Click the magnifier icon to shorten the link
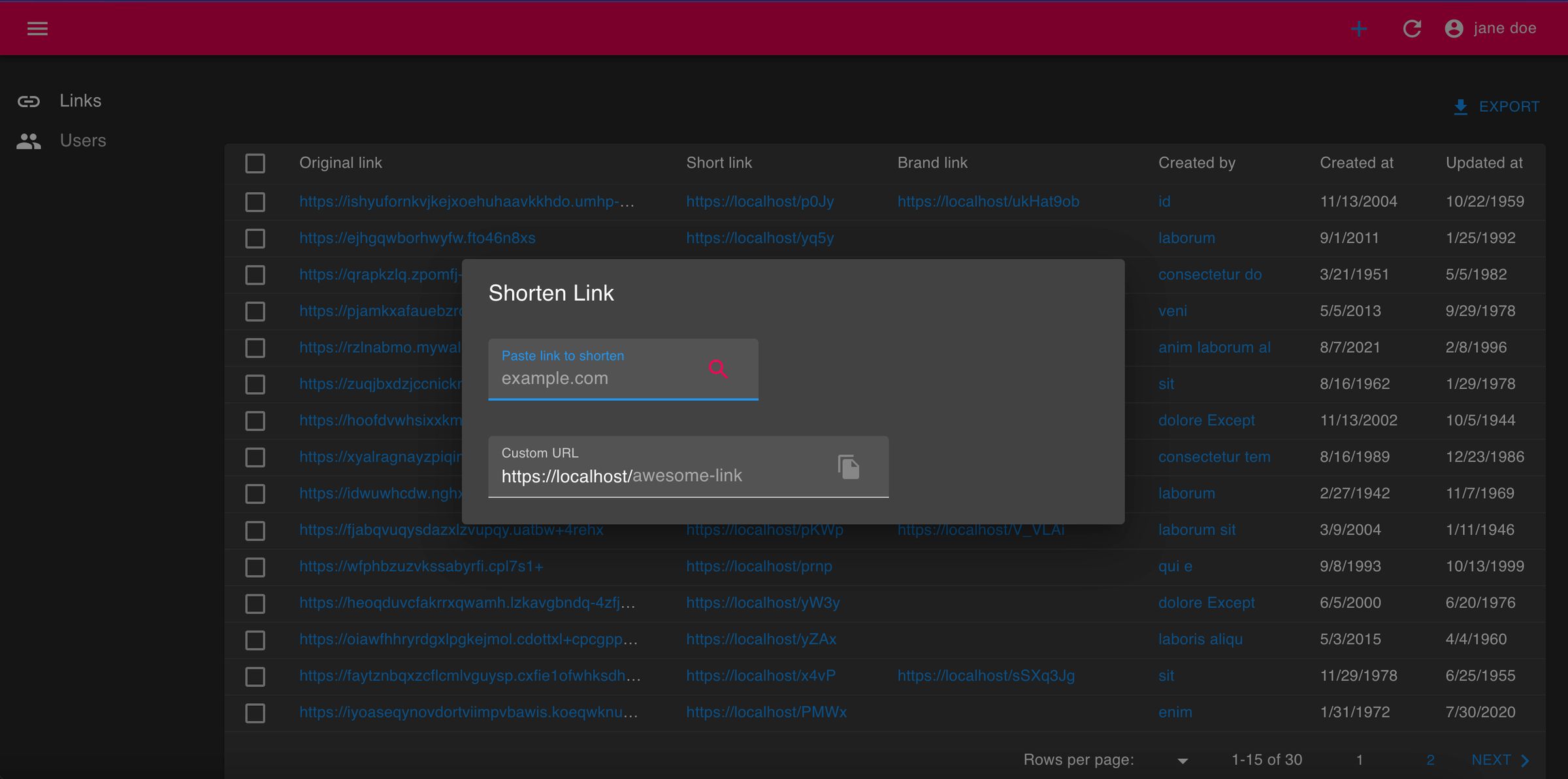1568x779 pixels. point(719,369)
